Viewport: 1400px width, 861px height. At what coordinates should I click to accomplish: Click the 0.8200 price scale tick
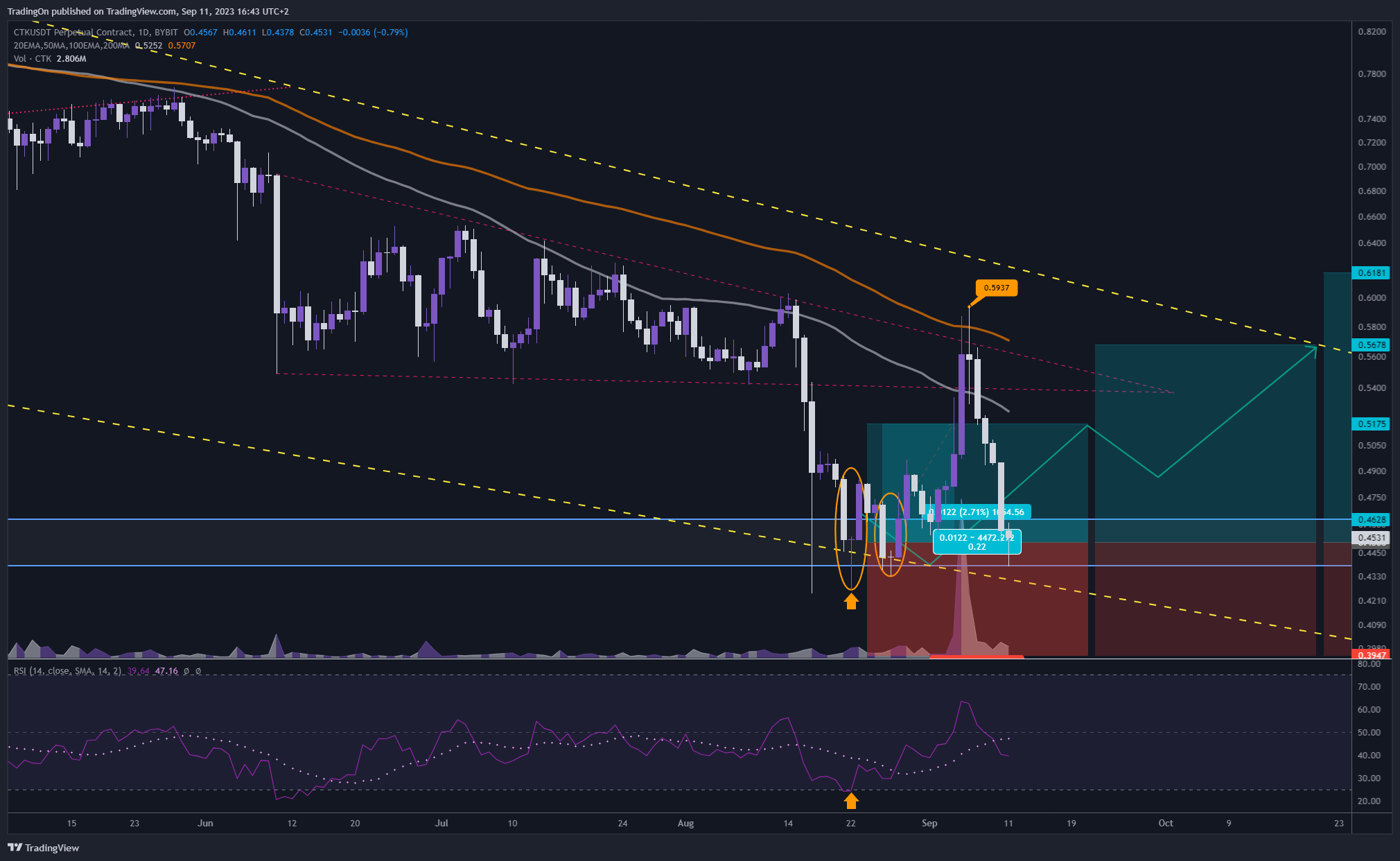pos(1372,32)
